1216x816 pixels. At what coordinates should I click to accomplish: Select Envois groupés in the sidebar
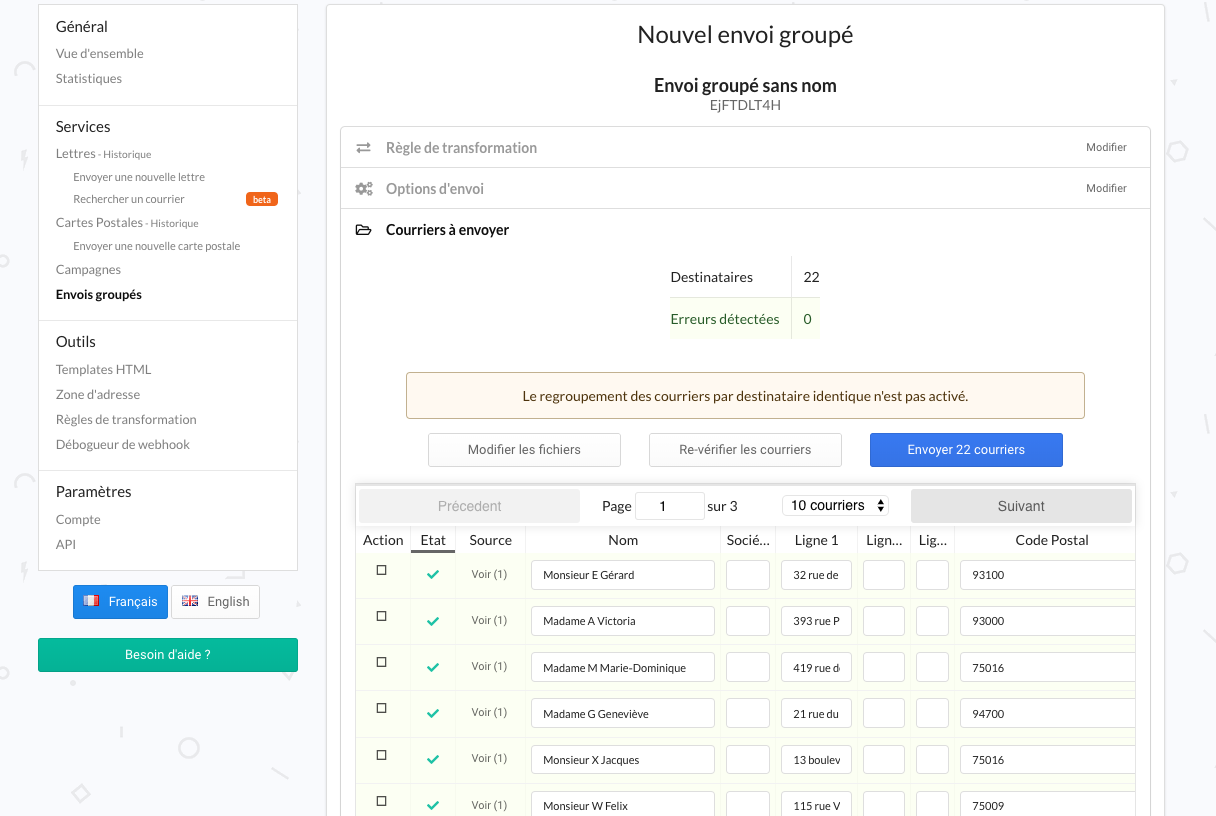99,295
